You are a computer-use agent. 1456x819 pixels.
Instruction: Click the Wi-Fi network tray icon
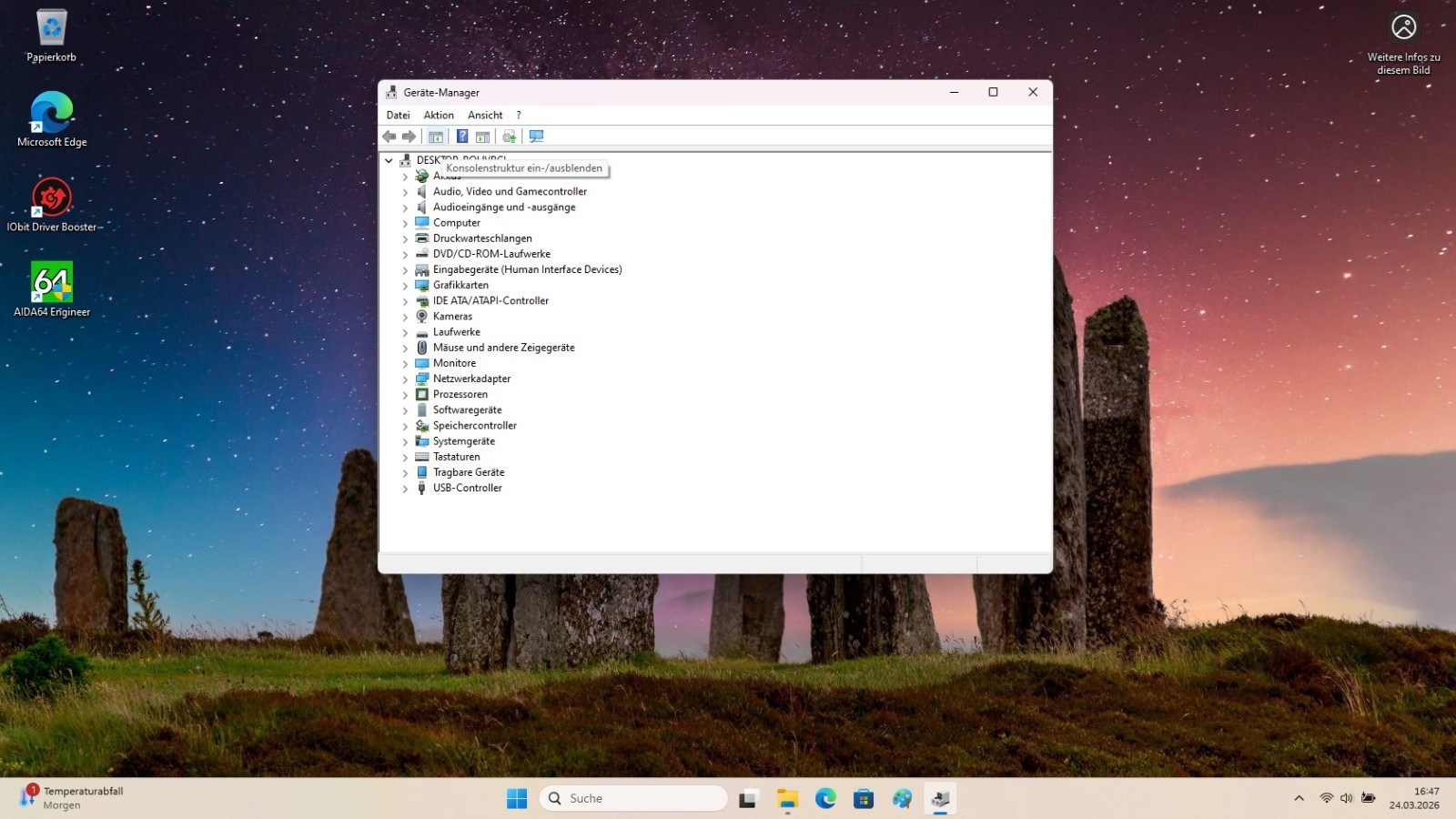pos(1327,798)
